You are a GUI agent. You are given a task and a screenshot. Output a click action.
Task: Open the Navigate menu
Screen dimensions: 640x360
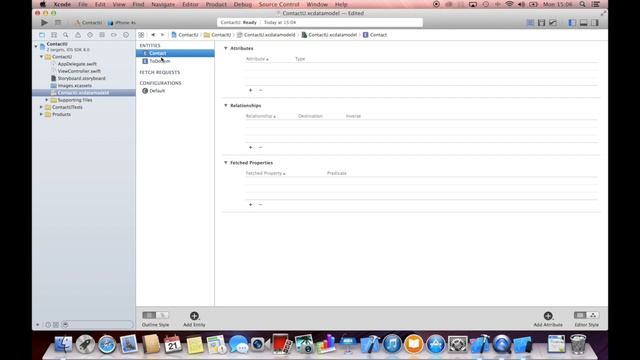(x=163, y=4)
